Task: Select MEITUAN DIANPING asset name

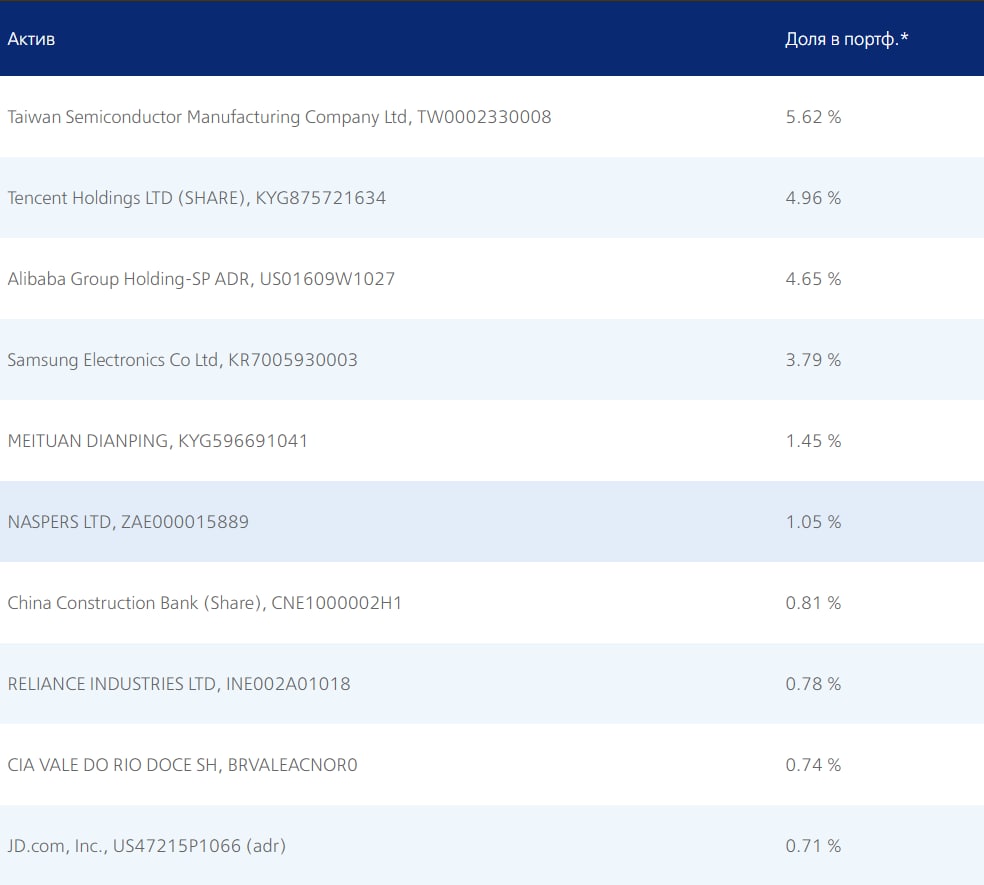Action: (158, 441)
